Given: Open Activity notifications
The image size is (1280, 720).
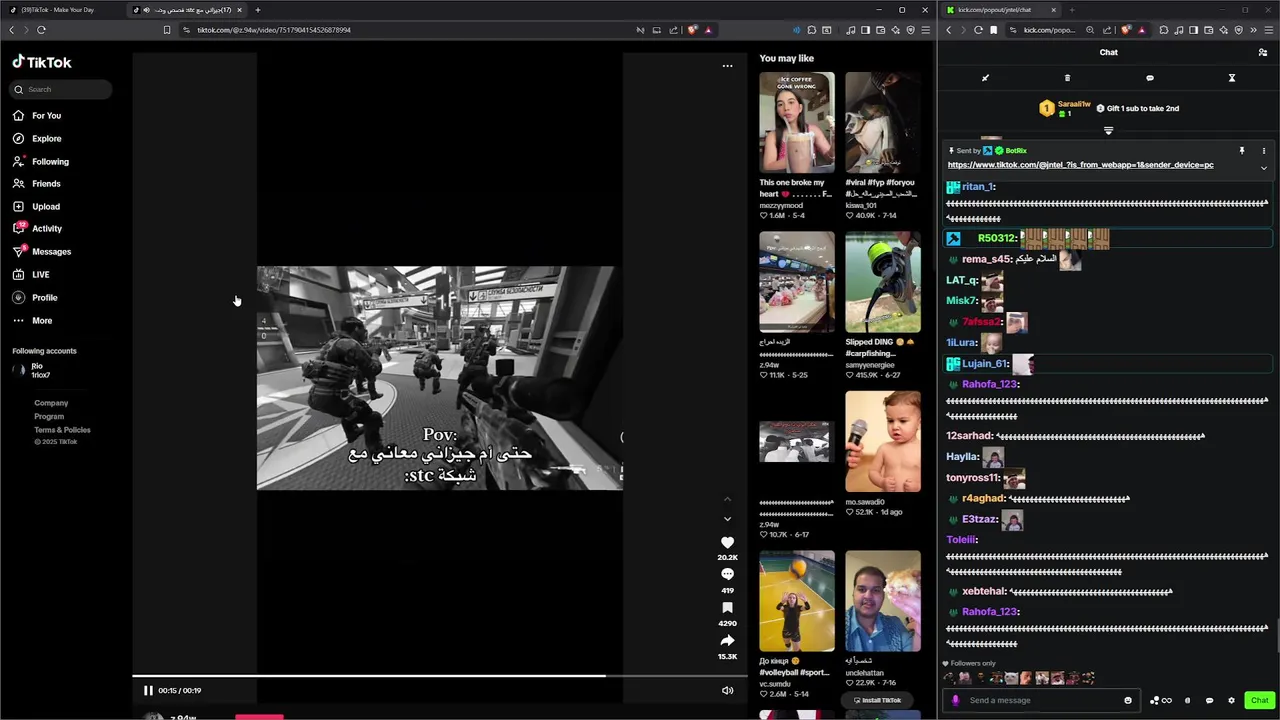Looking at the screenshot, I should tap(38, 229).
